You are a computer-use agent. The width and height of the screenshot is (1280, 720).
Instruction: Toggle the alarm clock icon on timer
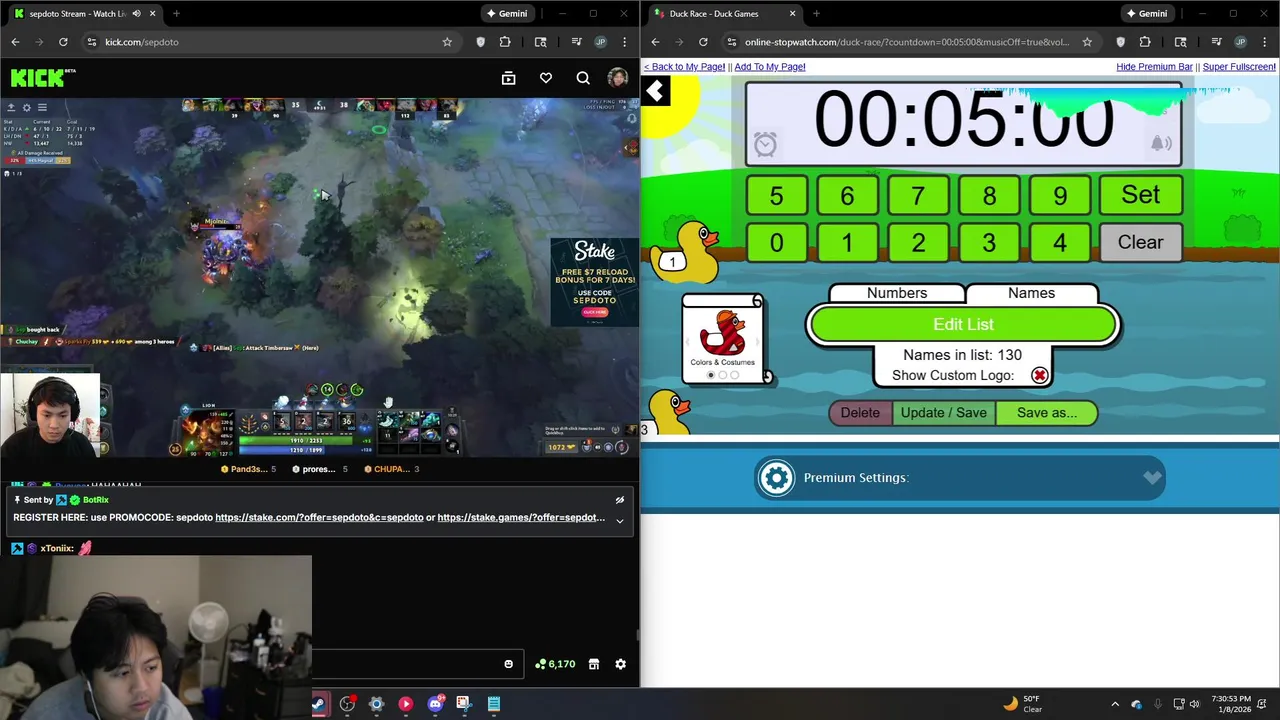pos(765,145)
